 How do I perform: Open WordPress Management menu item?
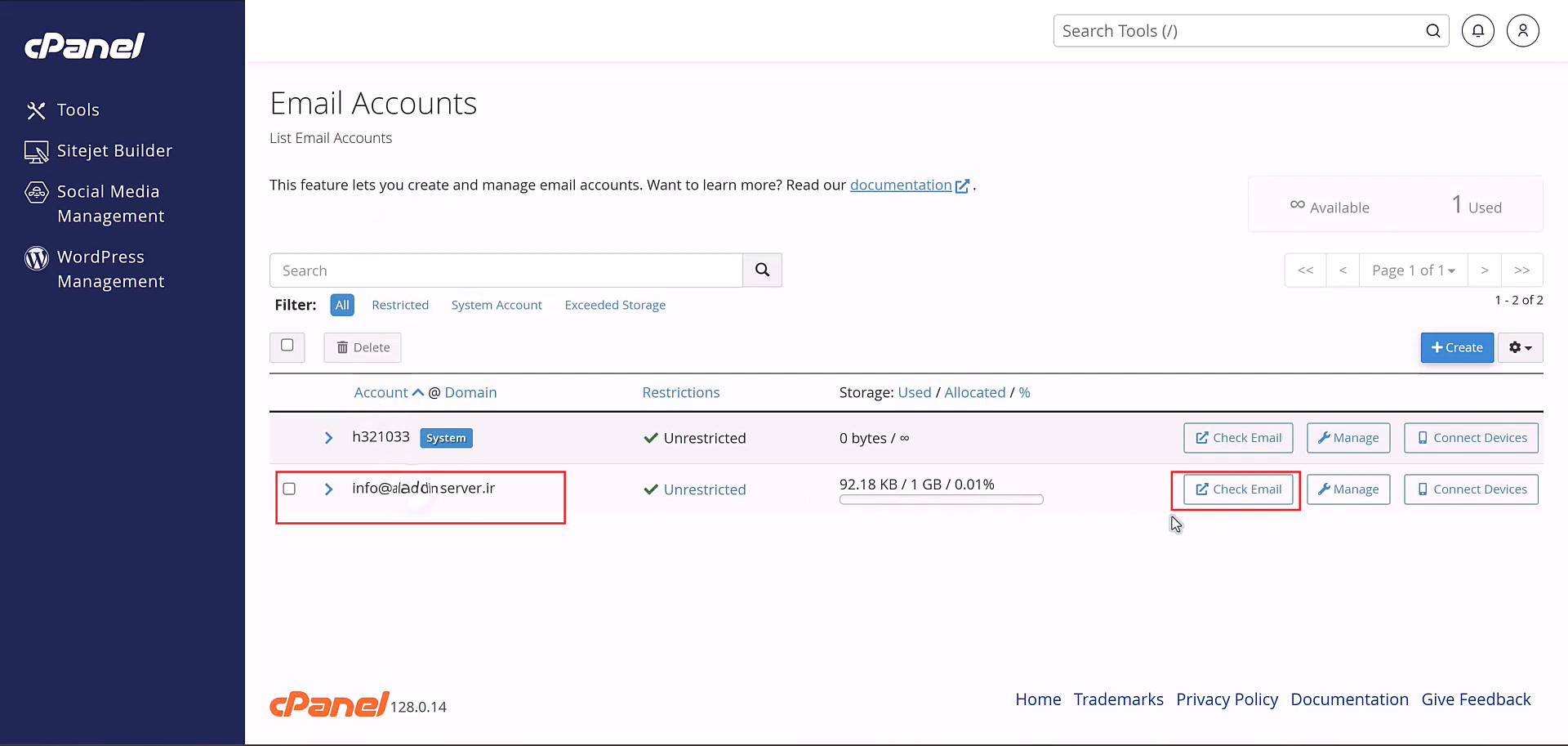[x=111, y=269]
